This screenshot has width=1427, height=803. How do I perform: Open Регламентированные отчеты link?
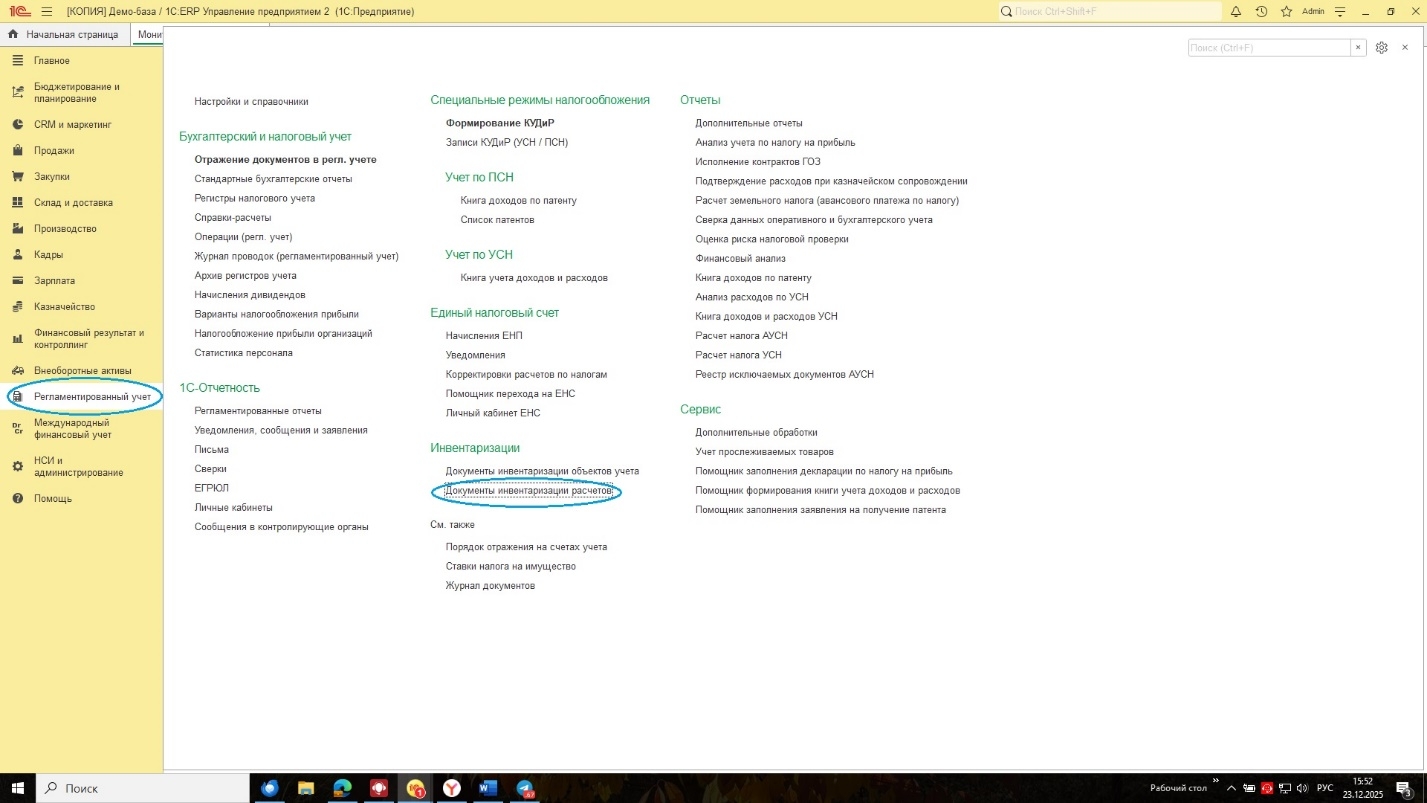click(258, 411)
